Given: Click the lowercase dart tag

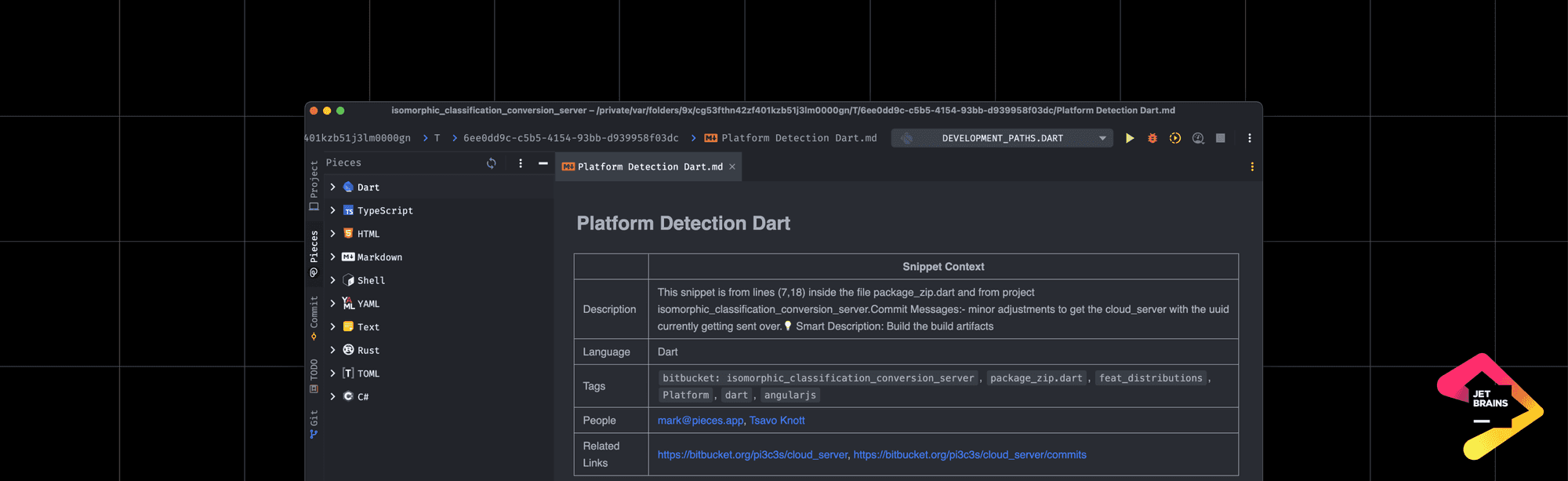Looking at the screenshot, I should click(x=736, y=395).
